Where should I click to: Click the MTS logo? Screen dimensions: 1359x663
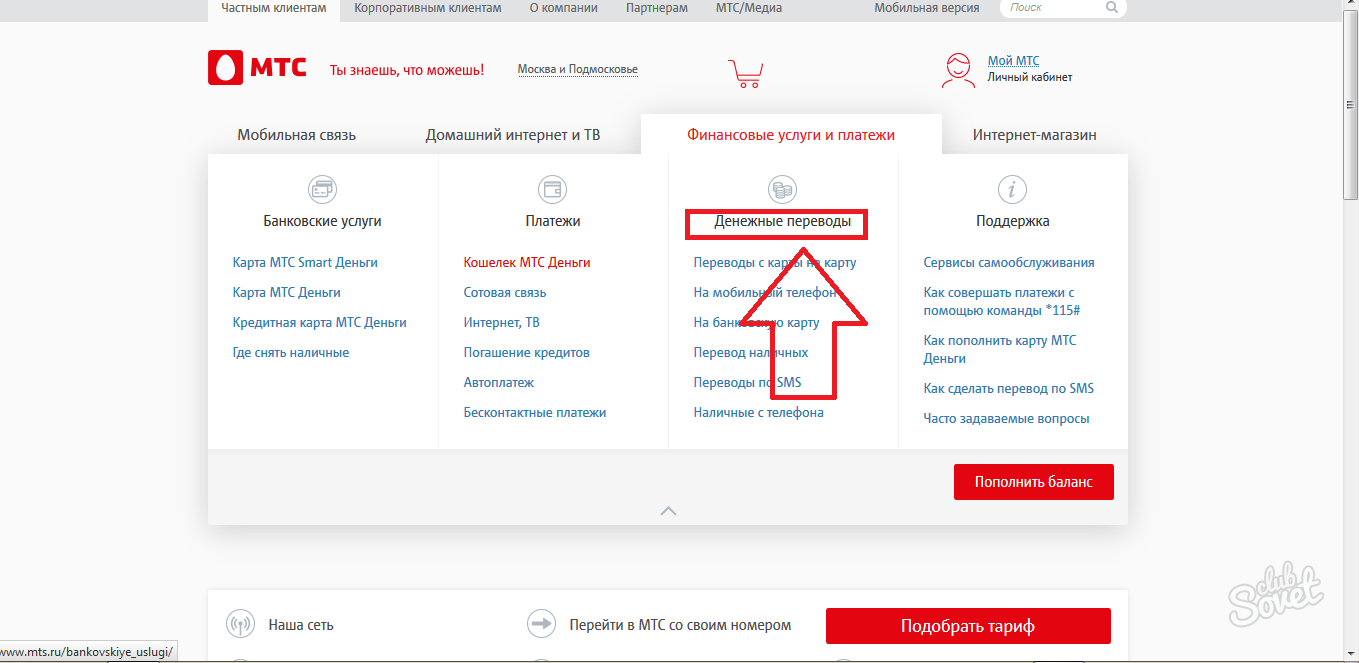(256, 68)
